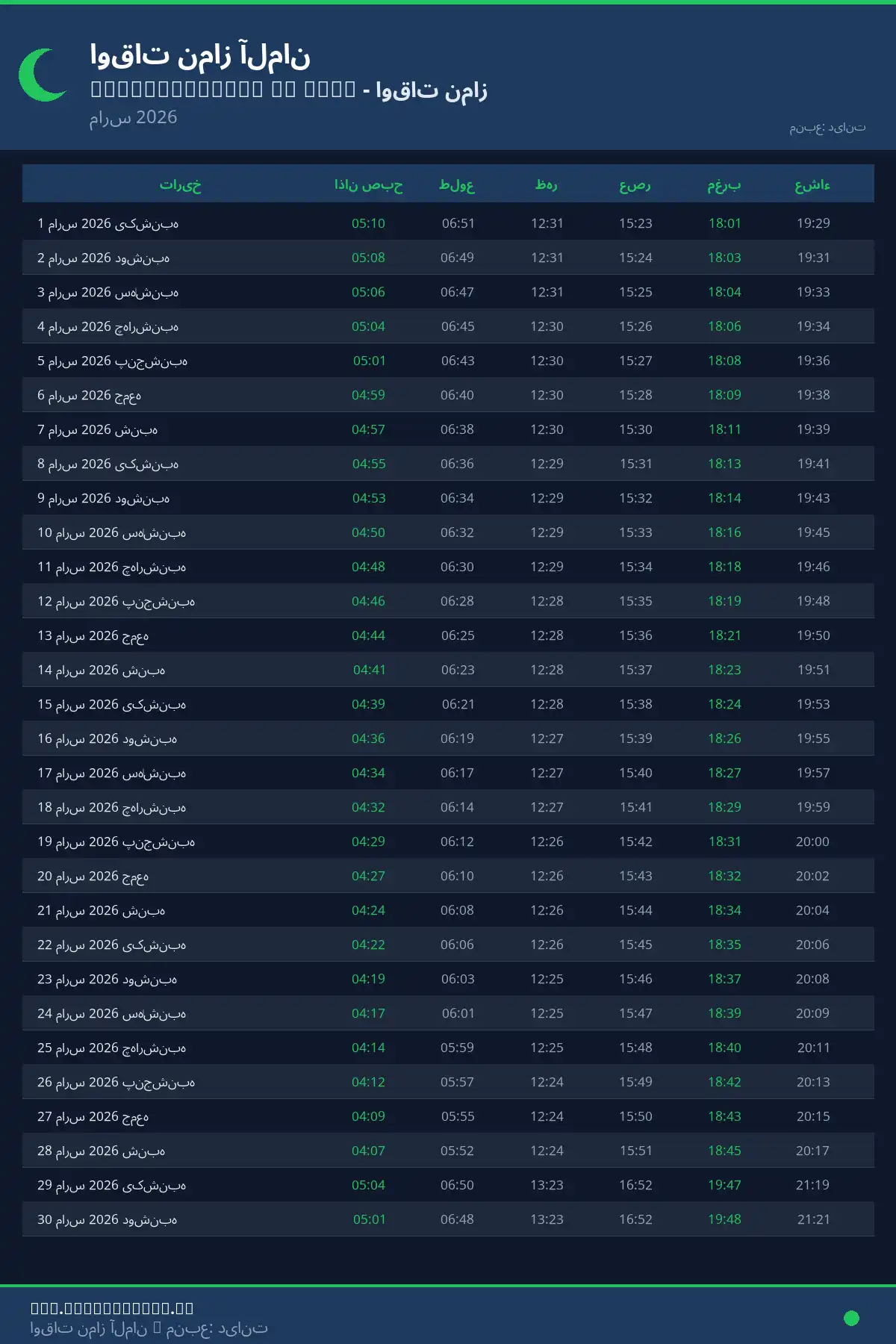Click the page title اوقات نماز آلمان
Screen dimensions: 896x1344
(200, 55)
